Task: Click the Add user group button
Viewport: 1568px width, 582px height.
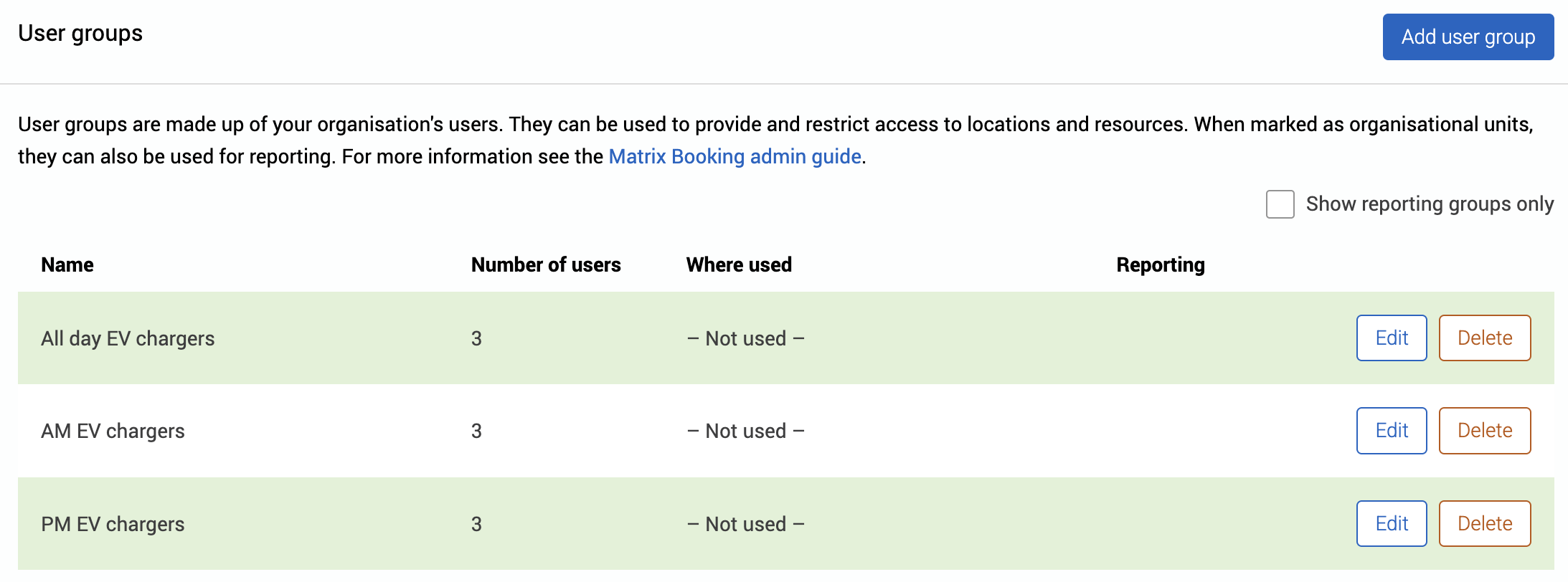Action: click(x=1468, y=37)
